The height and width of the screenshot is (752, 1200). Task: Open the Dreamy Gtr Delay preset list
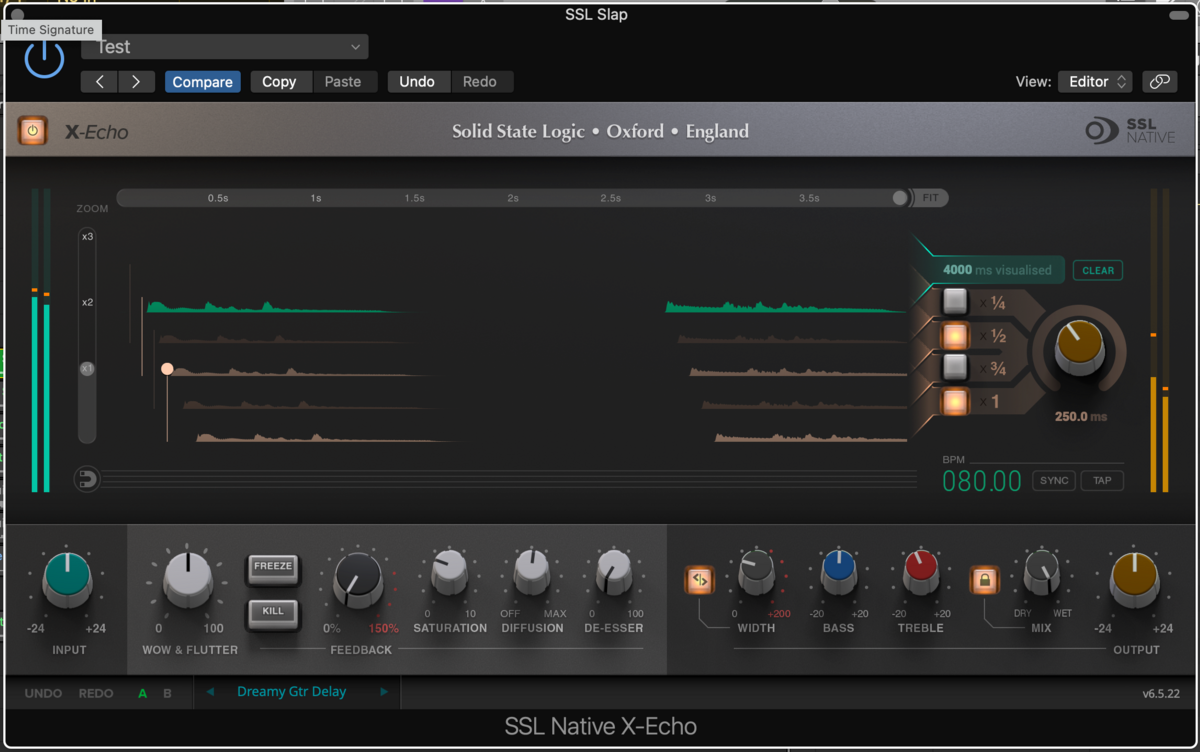pyautogui.click(x=292, y=692)
